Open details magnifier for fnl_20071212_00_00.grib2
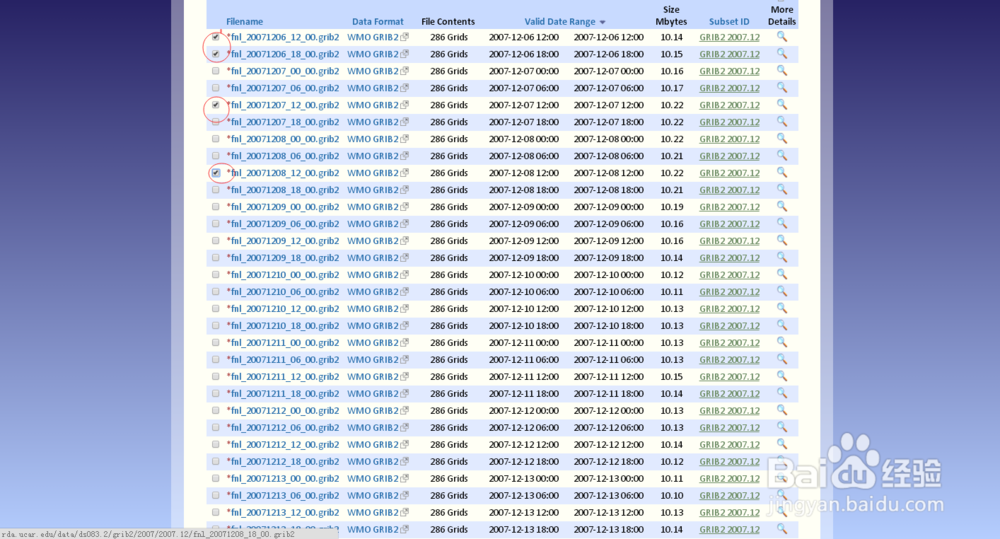The image size is (1000, 539). [x=782, y=410]
